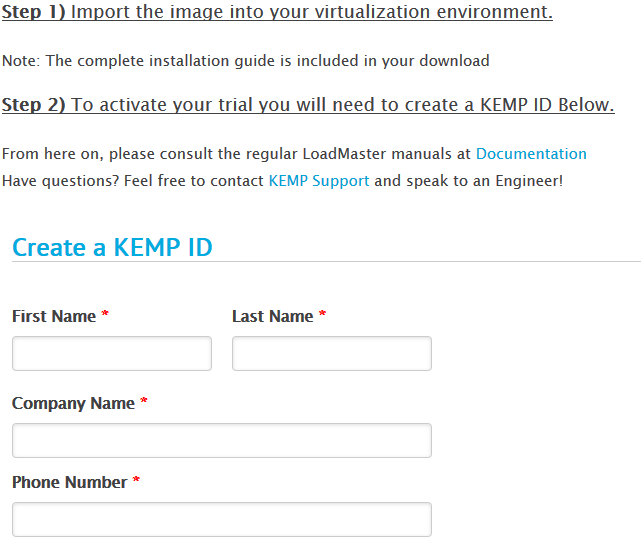Click the red asterisk beside Phone Number

coord(136,480)
